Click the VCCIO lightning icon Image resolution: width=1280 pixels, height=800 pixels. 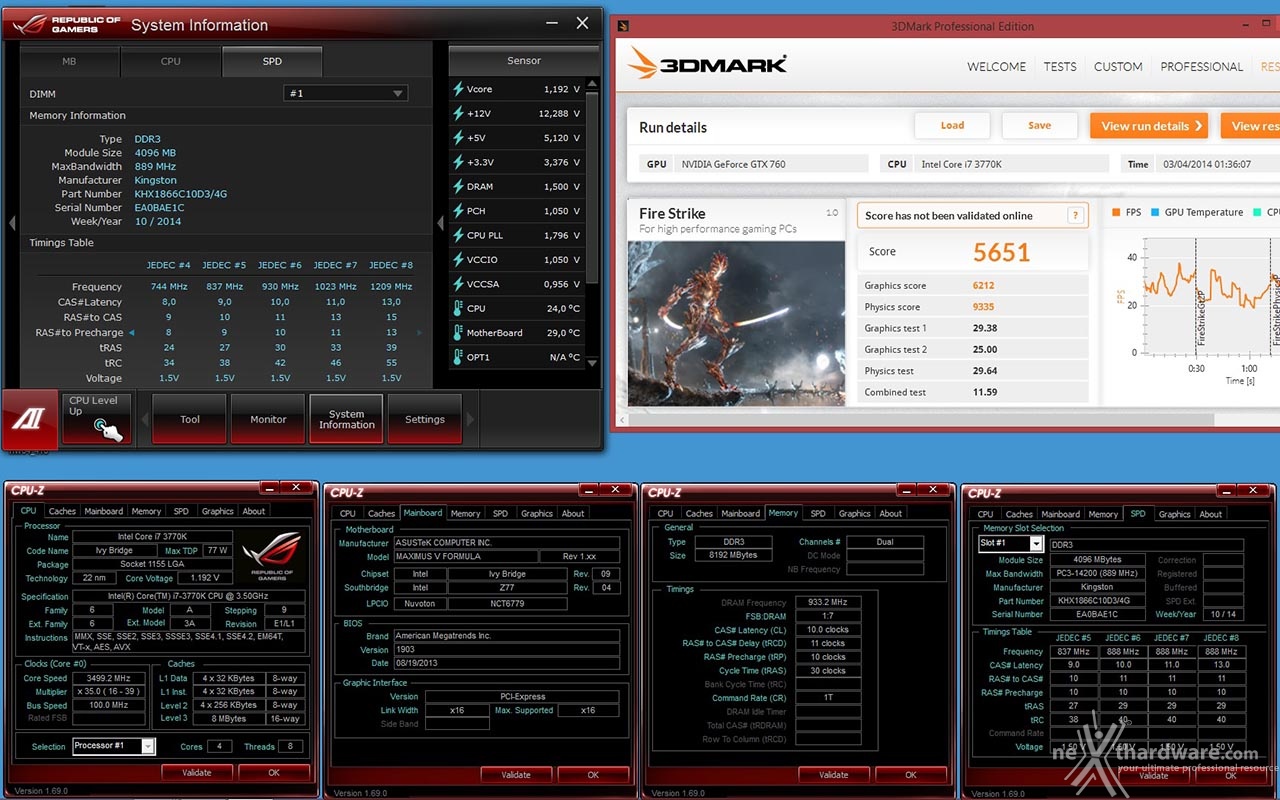point(458,260)
